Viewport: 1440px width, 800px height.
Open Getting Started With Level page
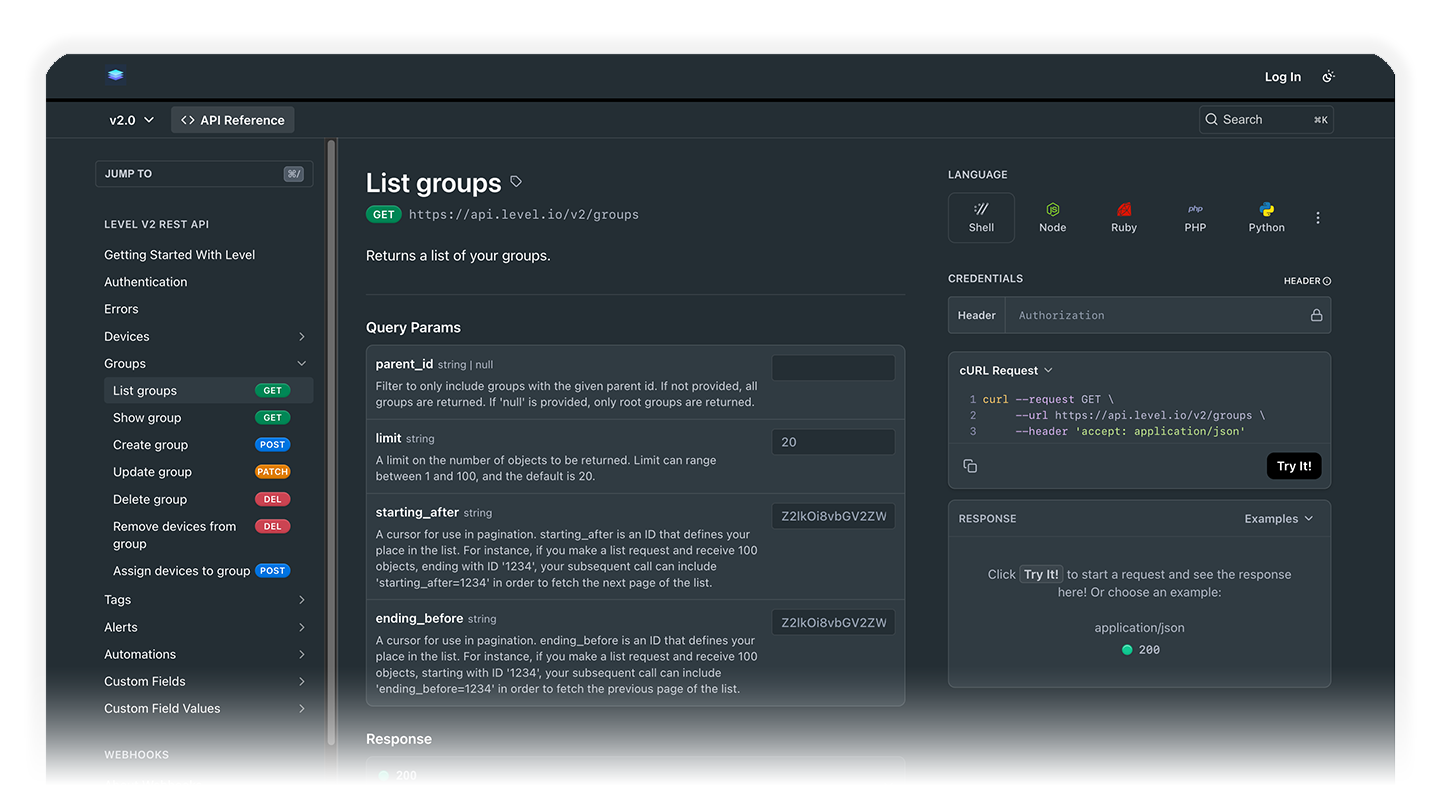pos(180,255)
